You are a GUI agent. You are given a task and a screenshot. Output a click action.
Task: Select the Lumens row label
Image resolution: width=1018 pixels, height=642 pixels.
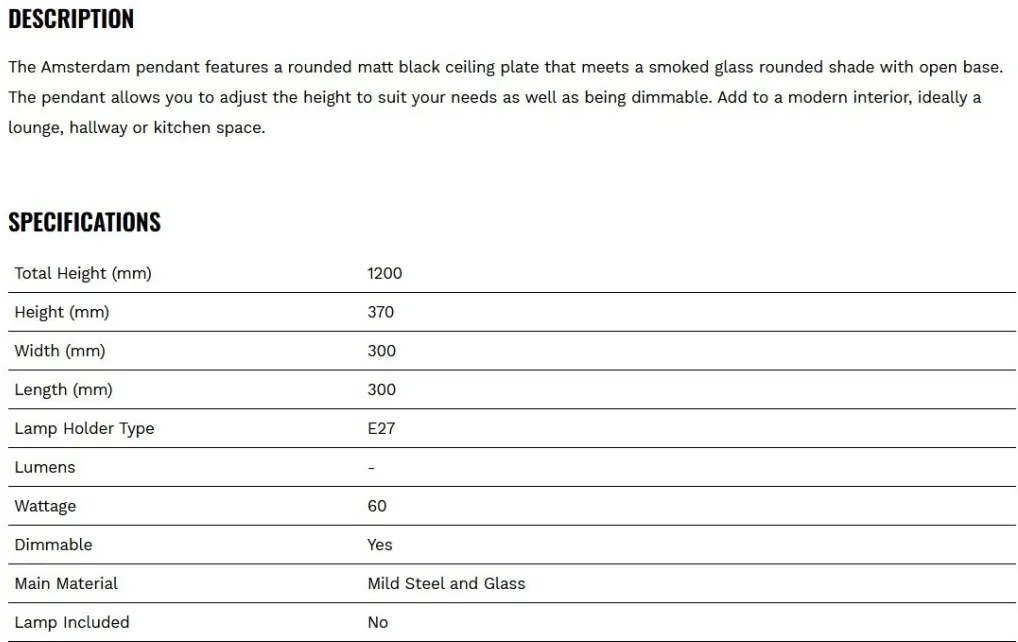click(45, 467)
